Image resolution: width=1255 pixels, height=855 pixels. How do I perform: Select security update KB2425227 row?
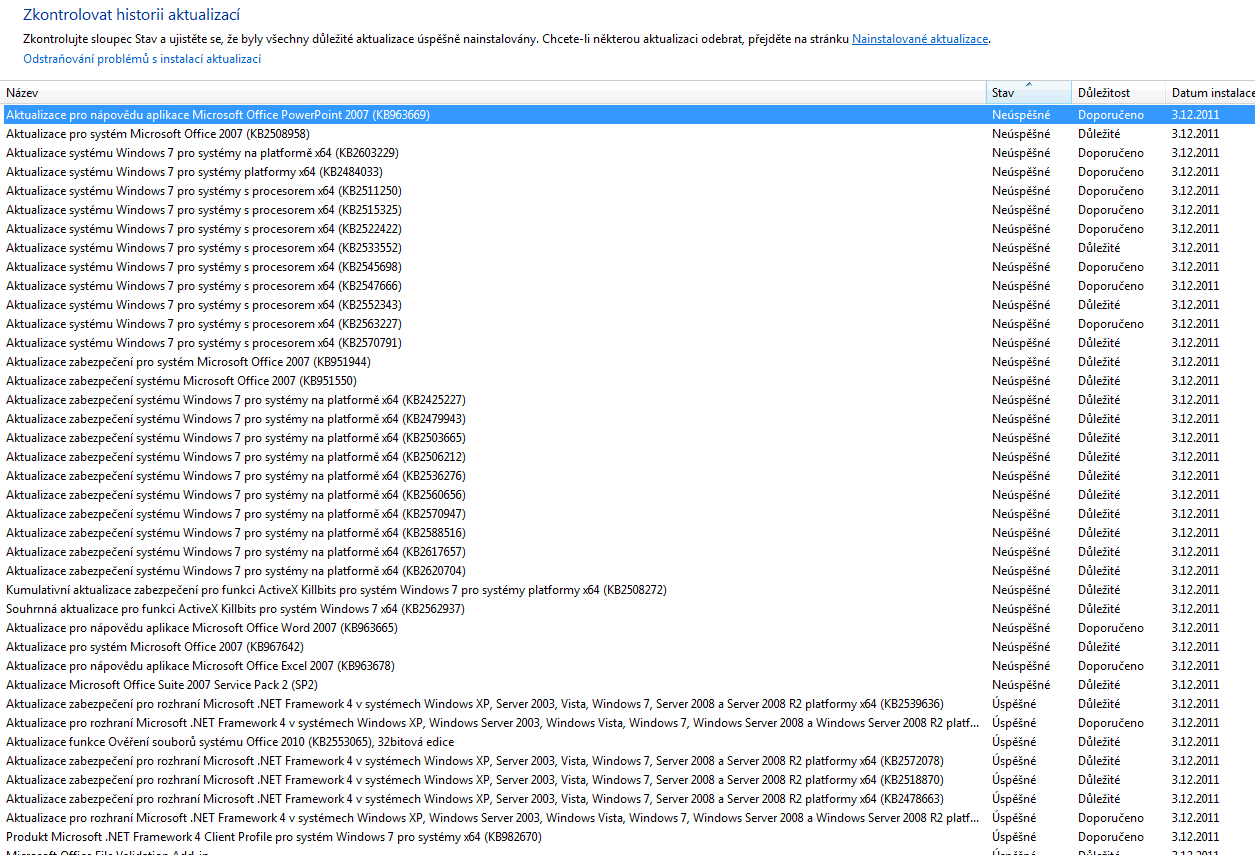click(x=627, y=400)
